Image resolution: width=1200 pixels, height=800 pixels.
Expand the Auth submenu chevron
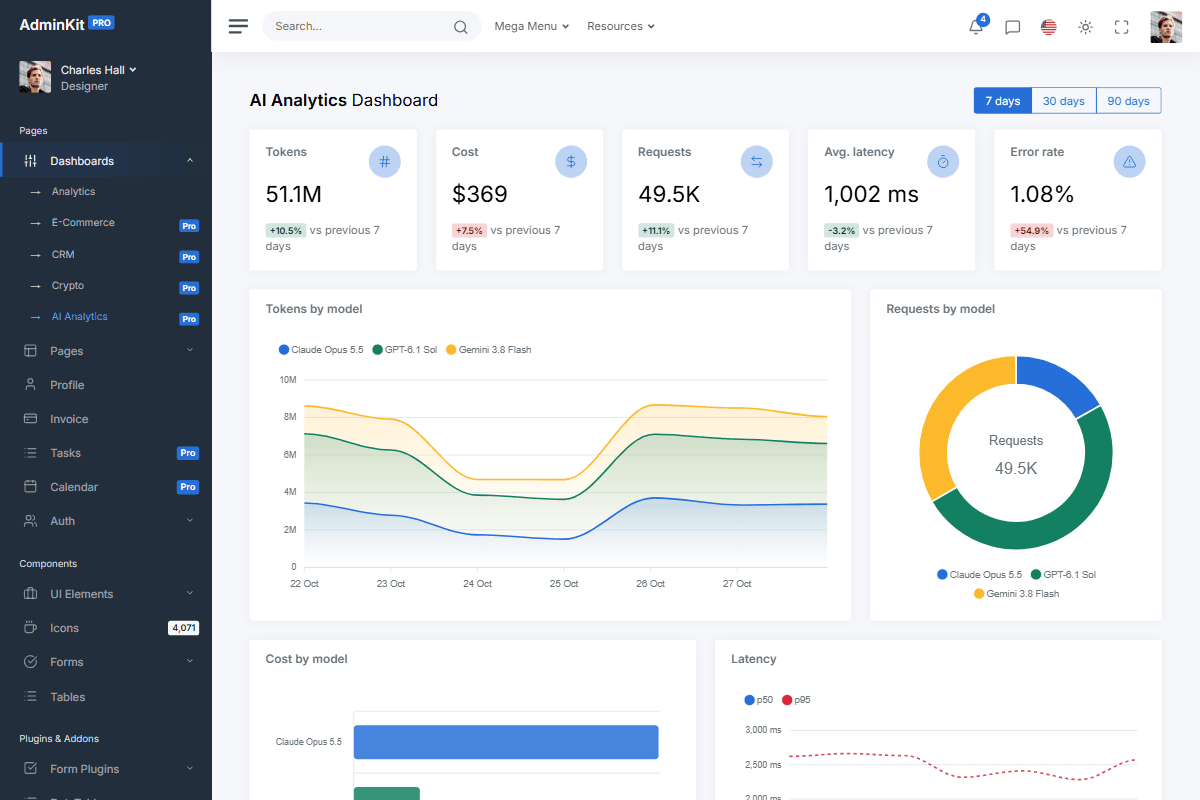[190, 520]
